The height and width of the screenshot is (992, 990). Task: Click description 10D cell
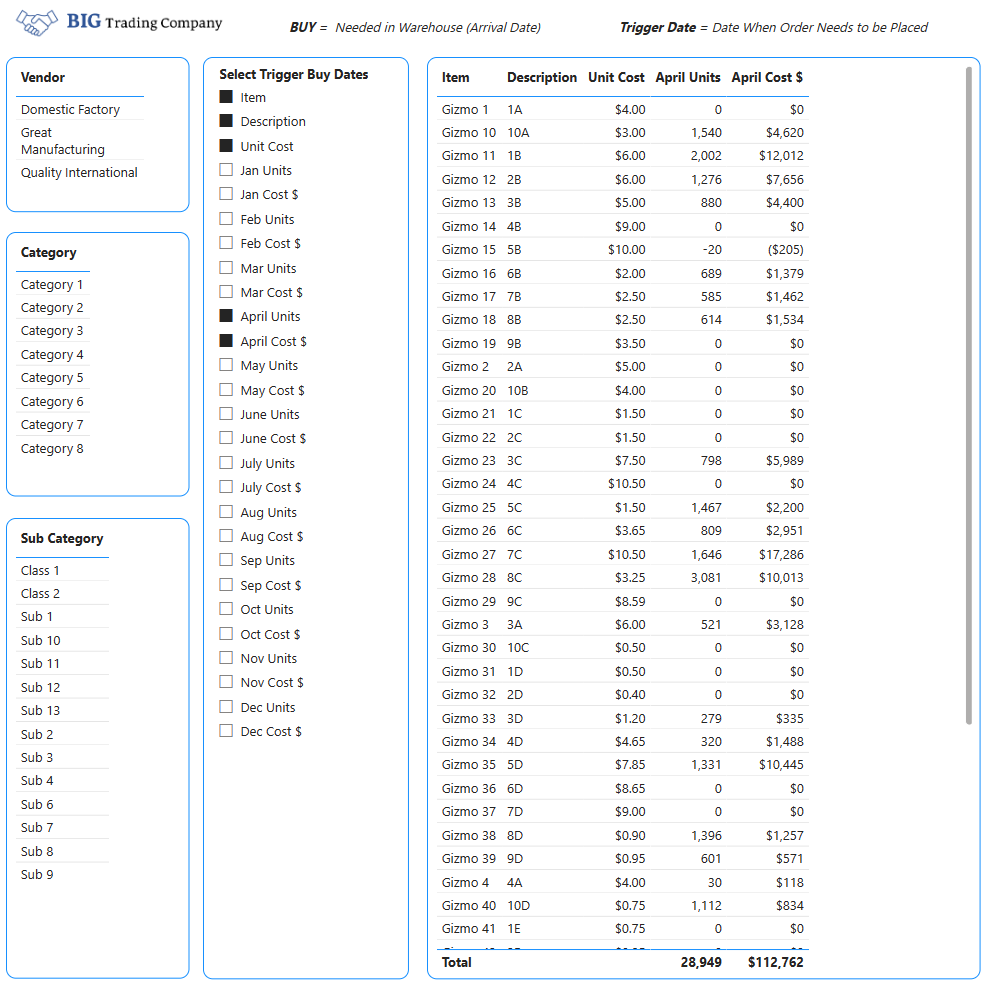point(518,906)
